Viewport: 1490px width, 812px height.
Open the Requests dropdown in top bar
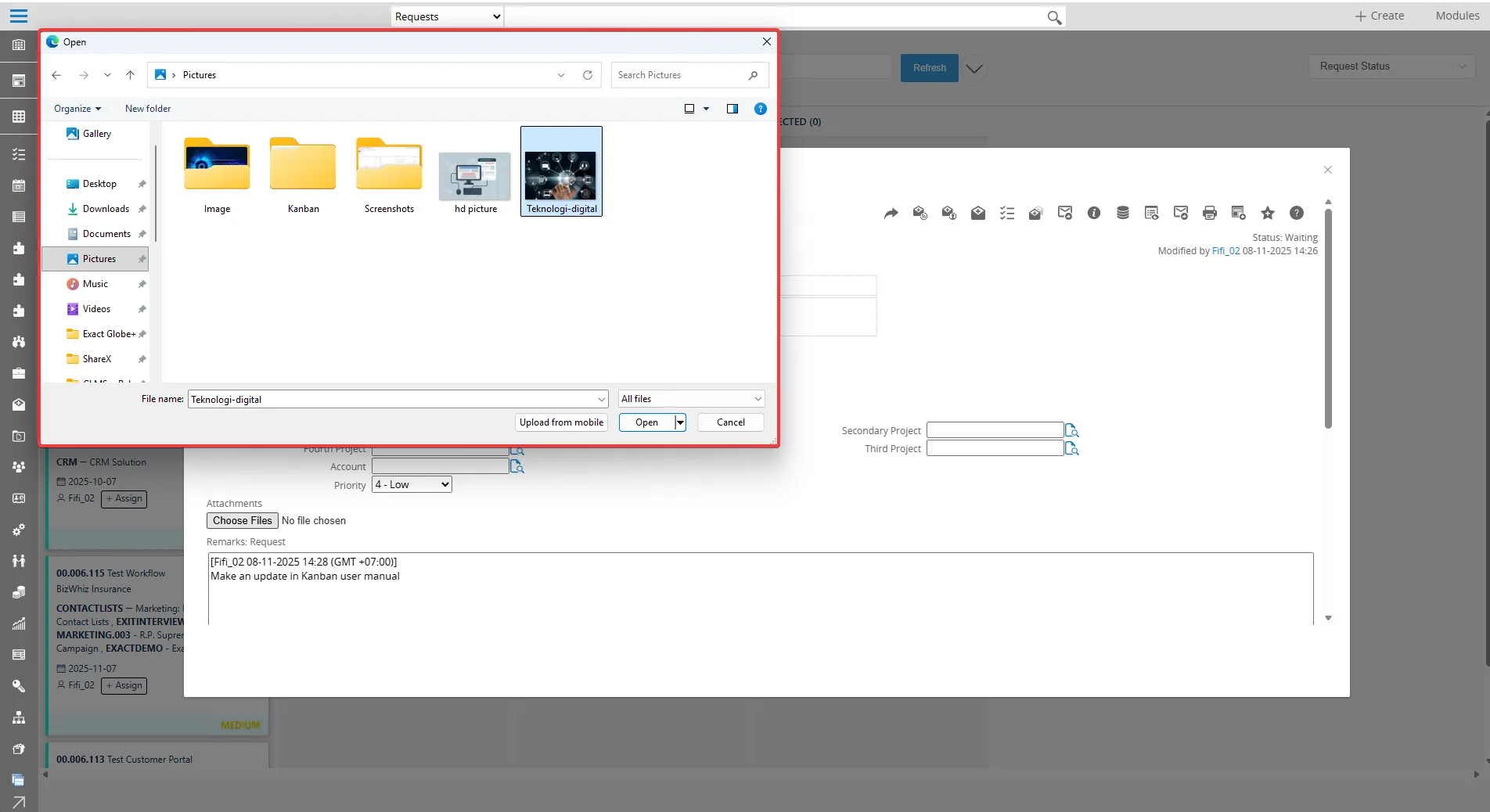coord(447,16)
